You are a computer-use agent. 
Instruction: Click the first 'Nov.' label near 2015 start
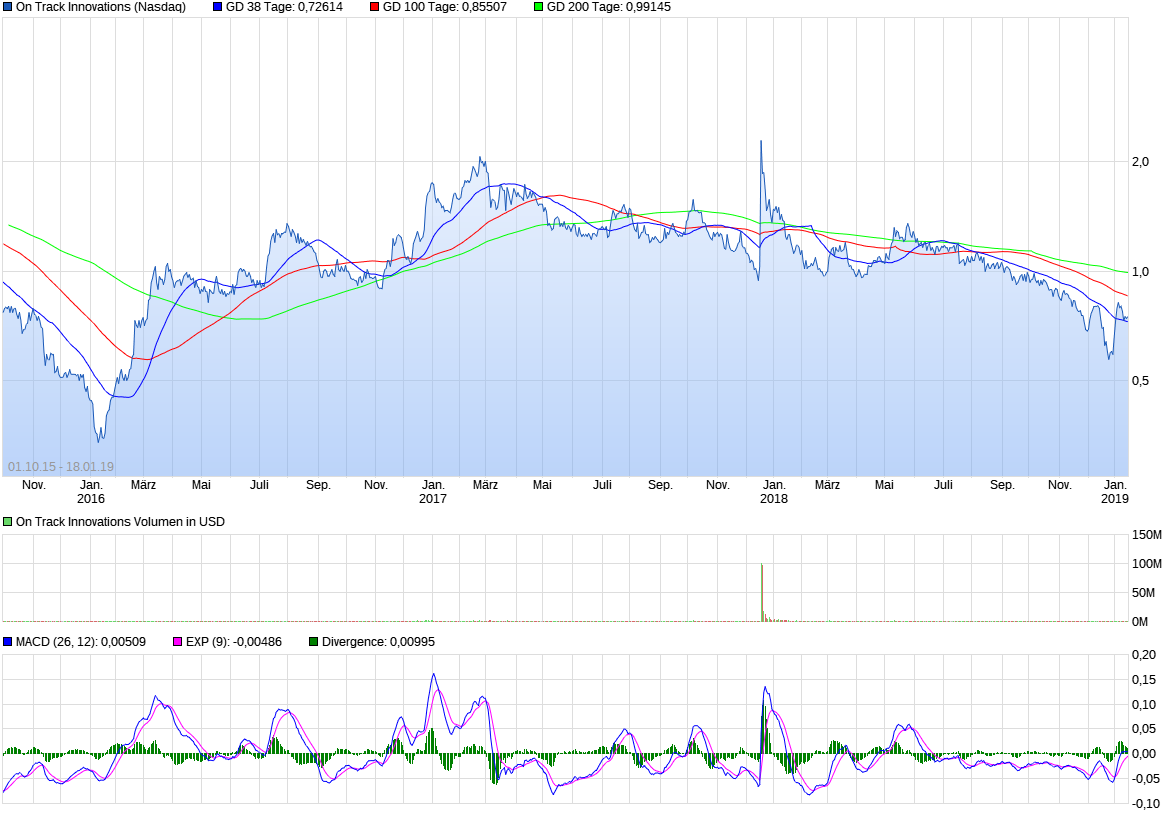click(x=34, y=485)
